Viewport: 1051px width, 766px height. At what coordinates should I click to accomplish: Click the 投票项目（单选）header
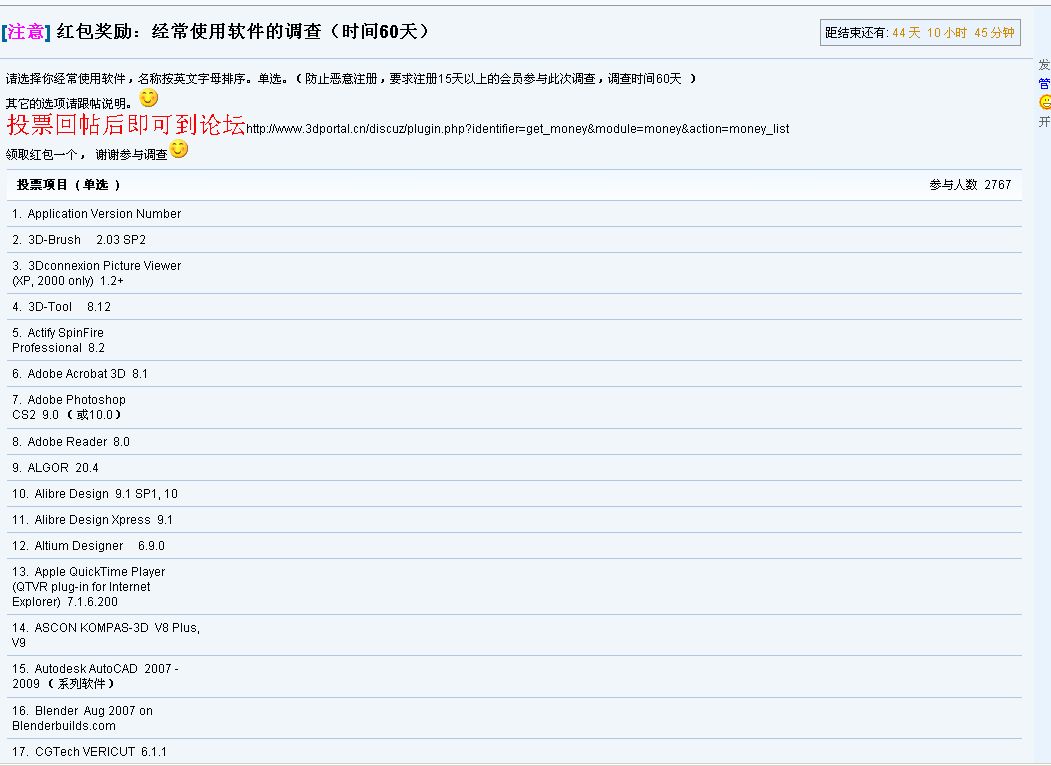[x=68, y=184]
